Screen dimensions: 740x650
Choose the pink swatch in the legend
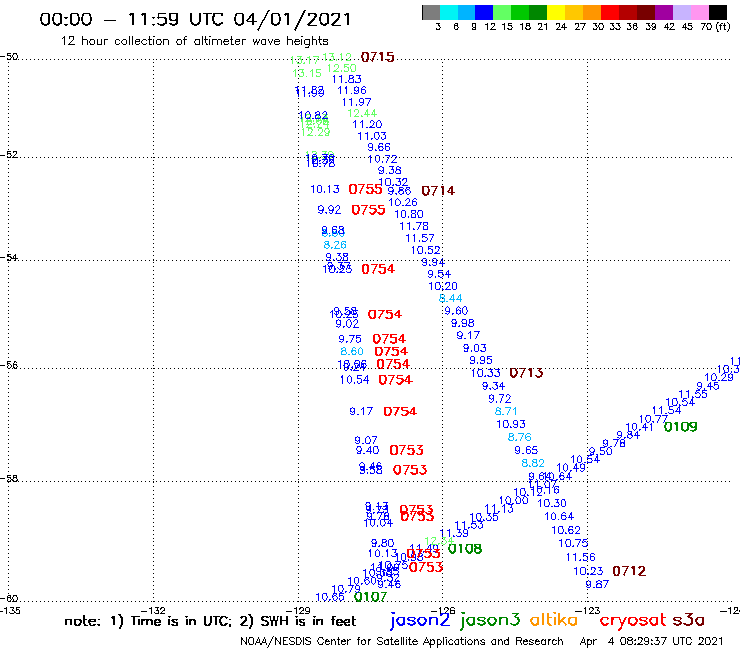pos(699,12)
